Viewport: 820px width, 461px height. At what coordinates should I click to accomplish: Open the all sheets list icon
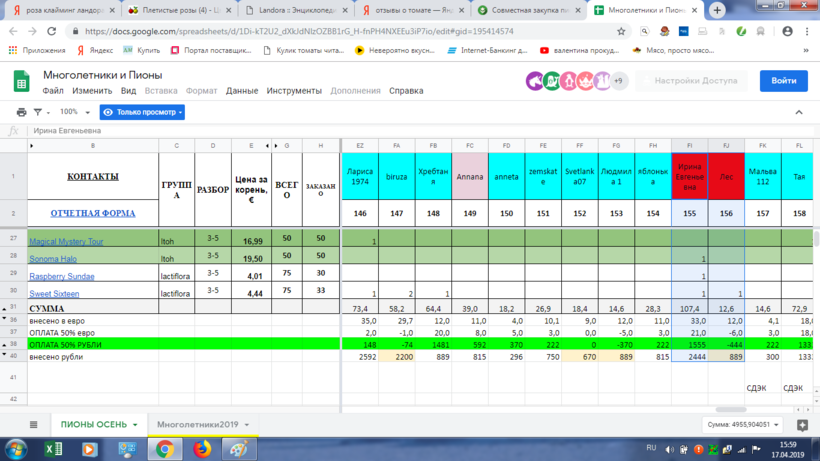point(34,425)
